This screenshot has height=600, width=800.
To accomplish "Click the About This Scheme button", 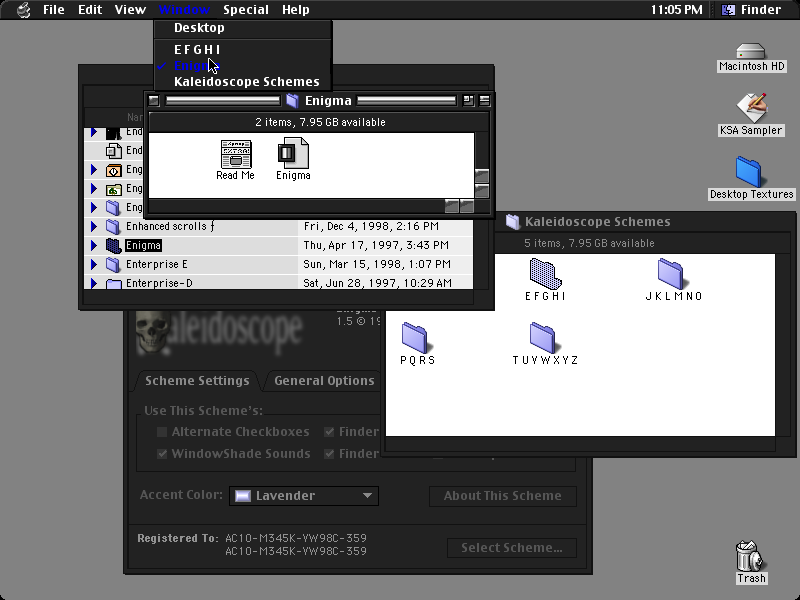I will tap(503, 496).
